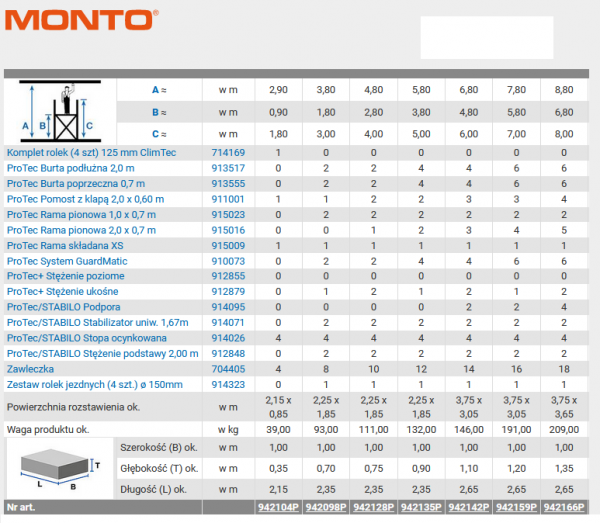
Task: Open ProTec/STABILO Podpora
Action: point(64,307)
